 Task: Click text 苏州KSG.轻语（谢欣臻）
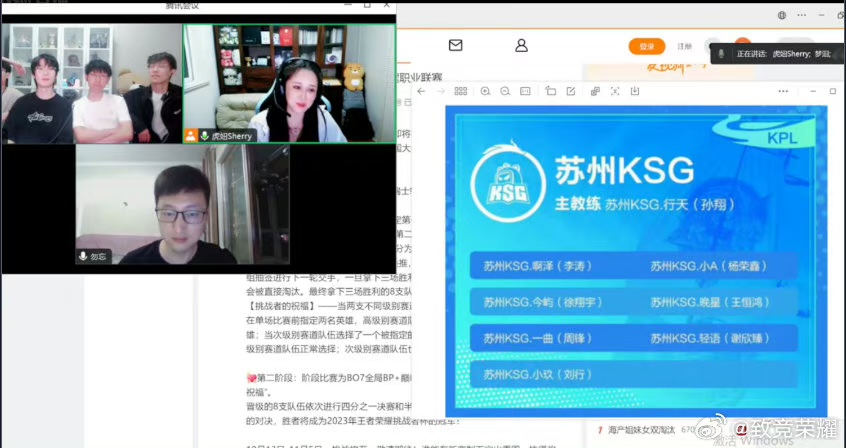pos(710,338)
